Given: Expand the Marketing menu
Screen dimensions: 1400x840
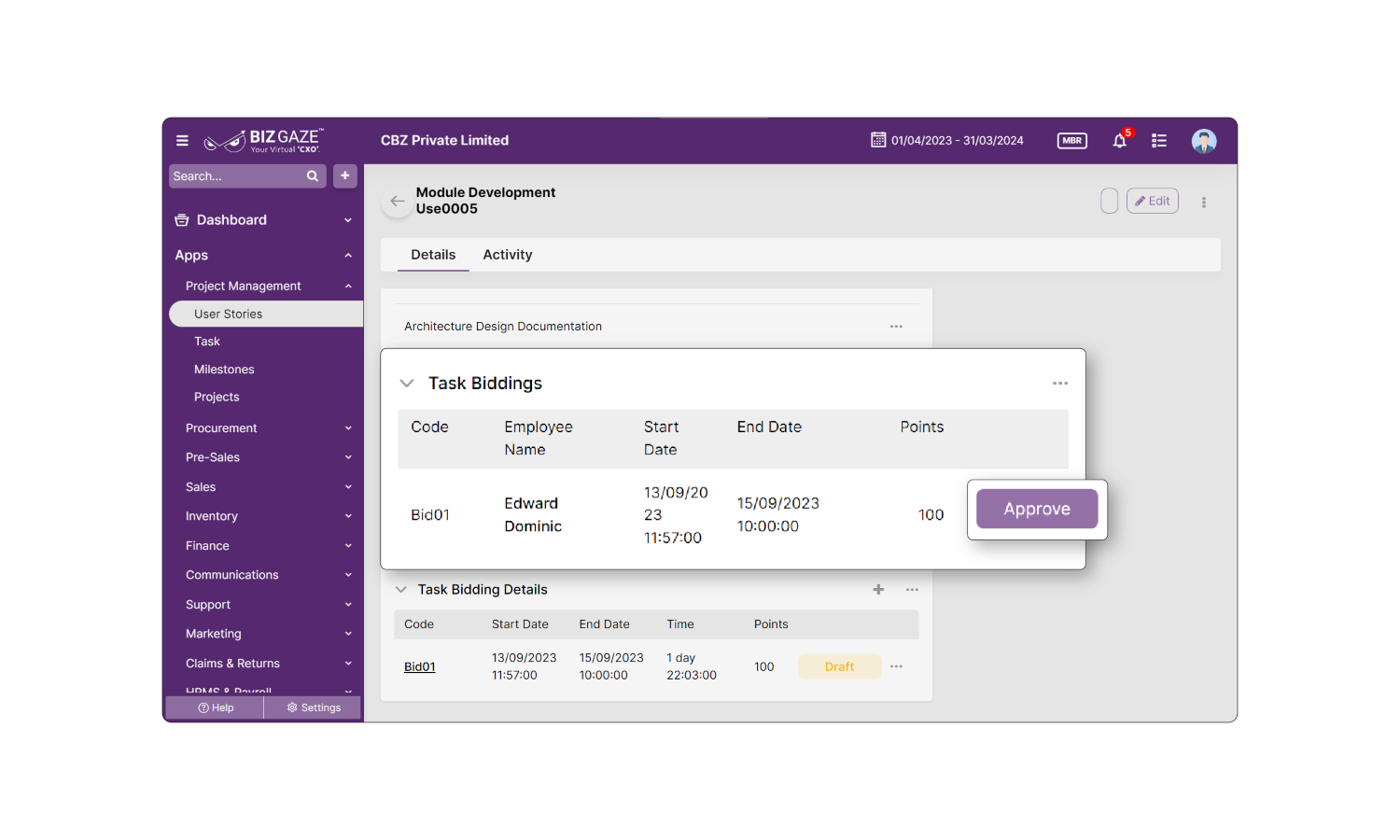Looking at the screenshot, I should point(348,634).
